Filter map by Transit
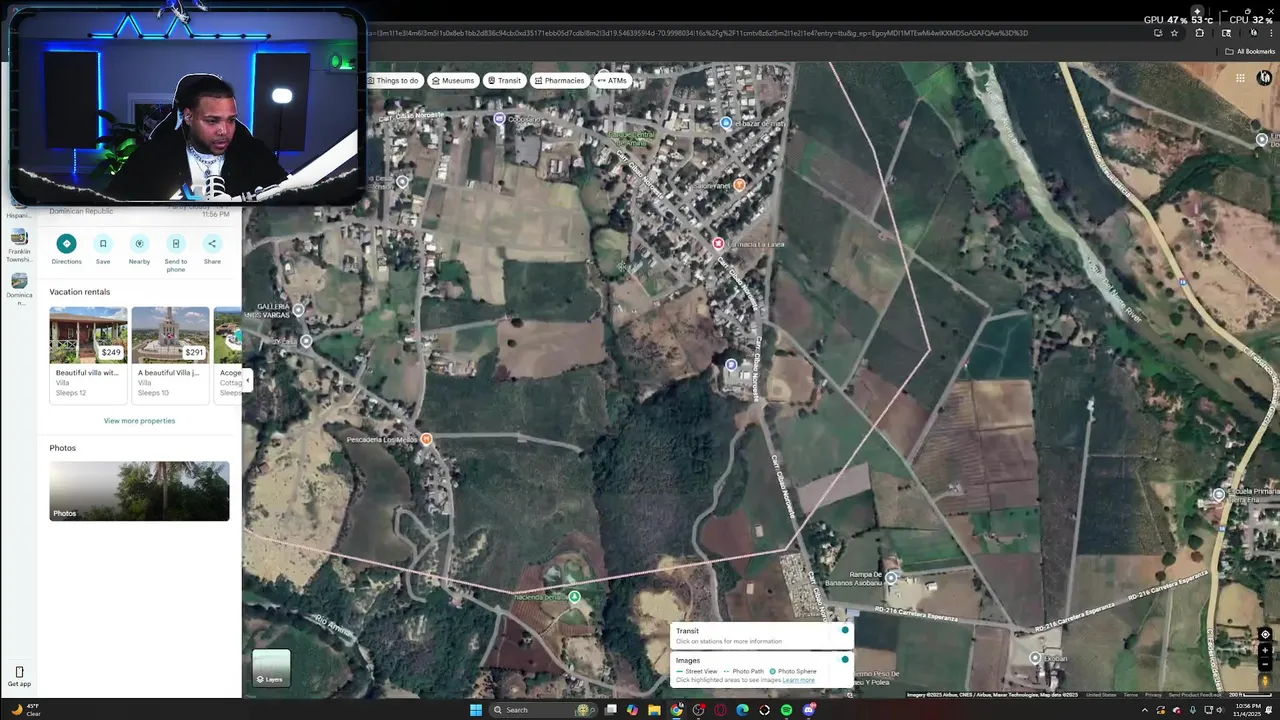 tap(505, 80)
